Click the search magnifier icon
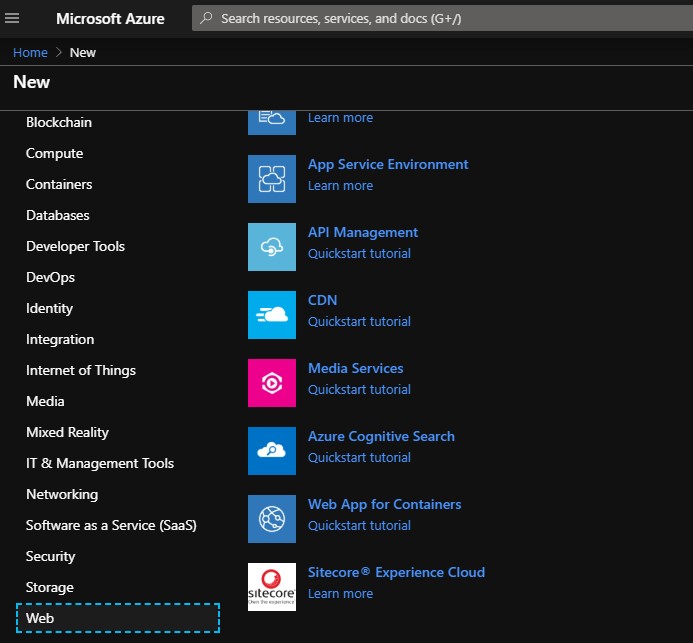 coord(206,18)
